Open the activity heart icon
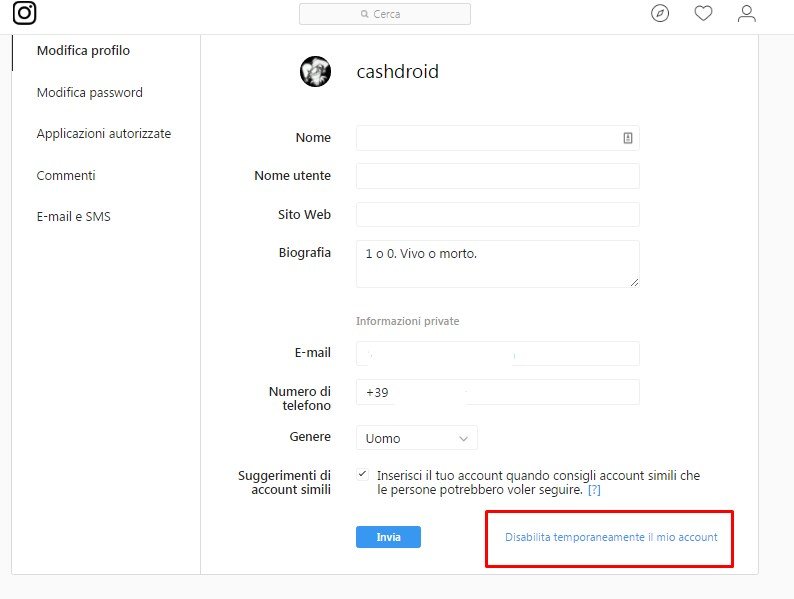 pos(703,14)
